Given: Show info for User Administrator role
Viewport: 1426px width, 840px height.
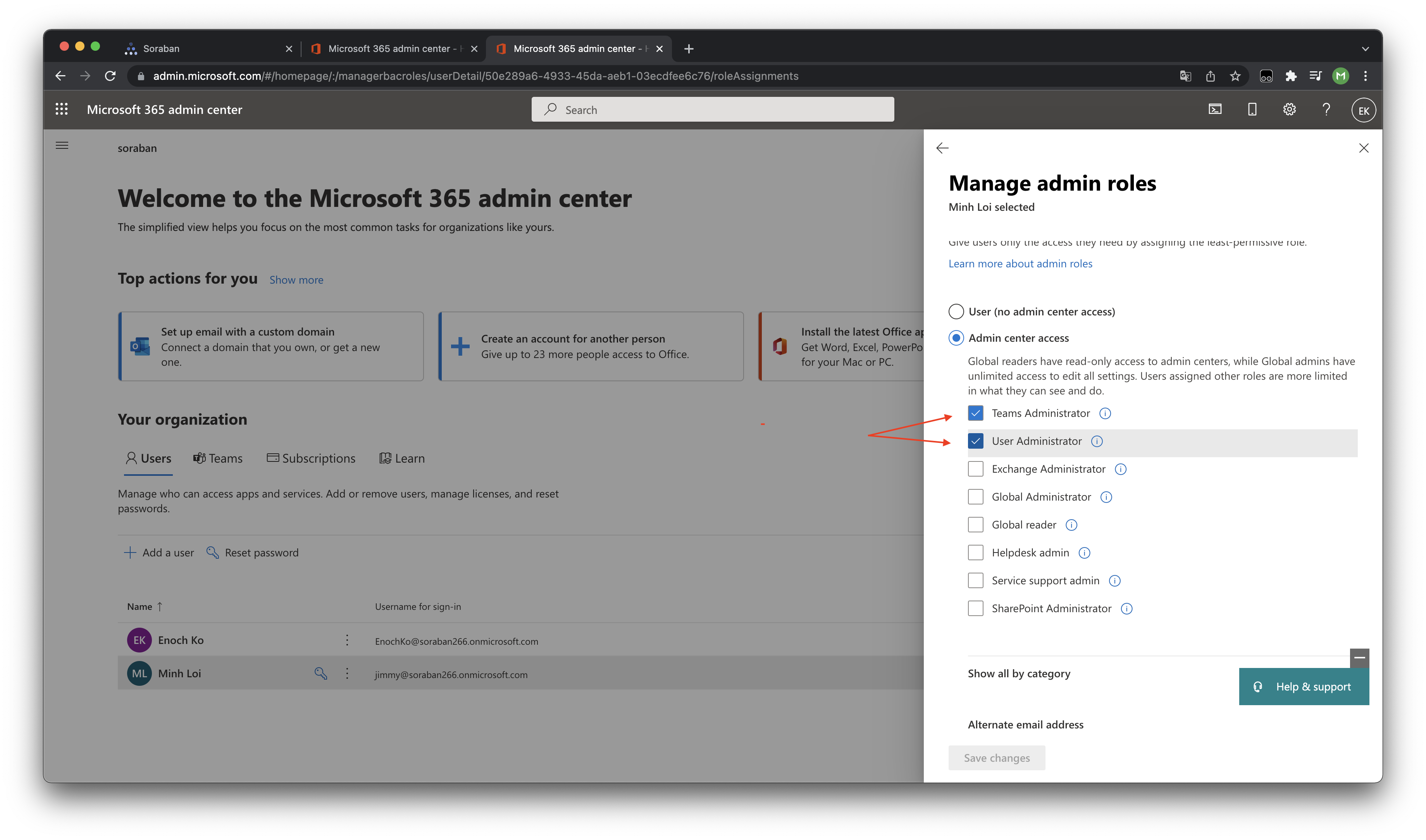Looking at the screenshot, I should [x=1097, y=441].
